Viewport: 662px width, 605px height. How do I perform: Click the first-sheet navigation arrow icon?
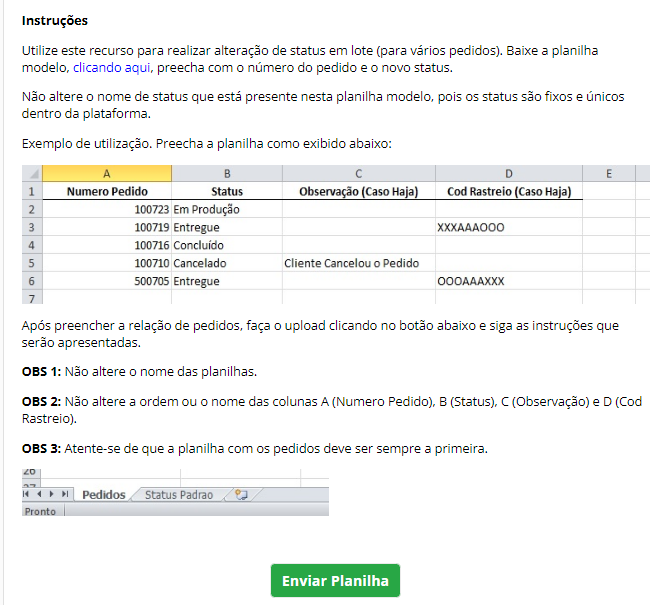click(x=26, y=494)
